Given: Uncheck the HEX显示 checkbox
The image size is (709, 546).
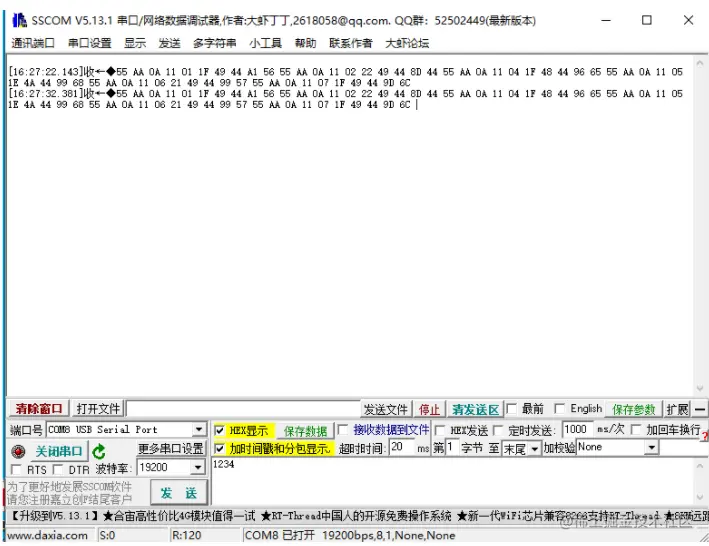Looking at the screenshot, I should [219, 430].
